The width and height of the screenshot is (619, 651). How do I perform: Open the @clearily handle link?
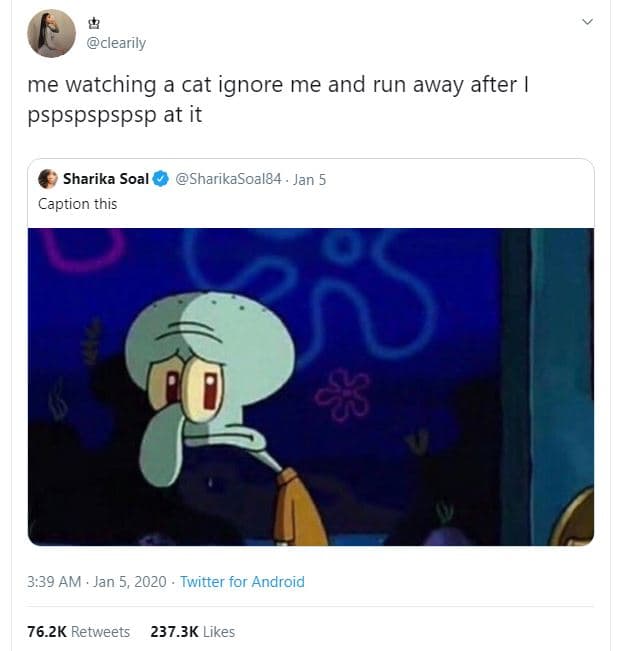(x=116, y=43)
